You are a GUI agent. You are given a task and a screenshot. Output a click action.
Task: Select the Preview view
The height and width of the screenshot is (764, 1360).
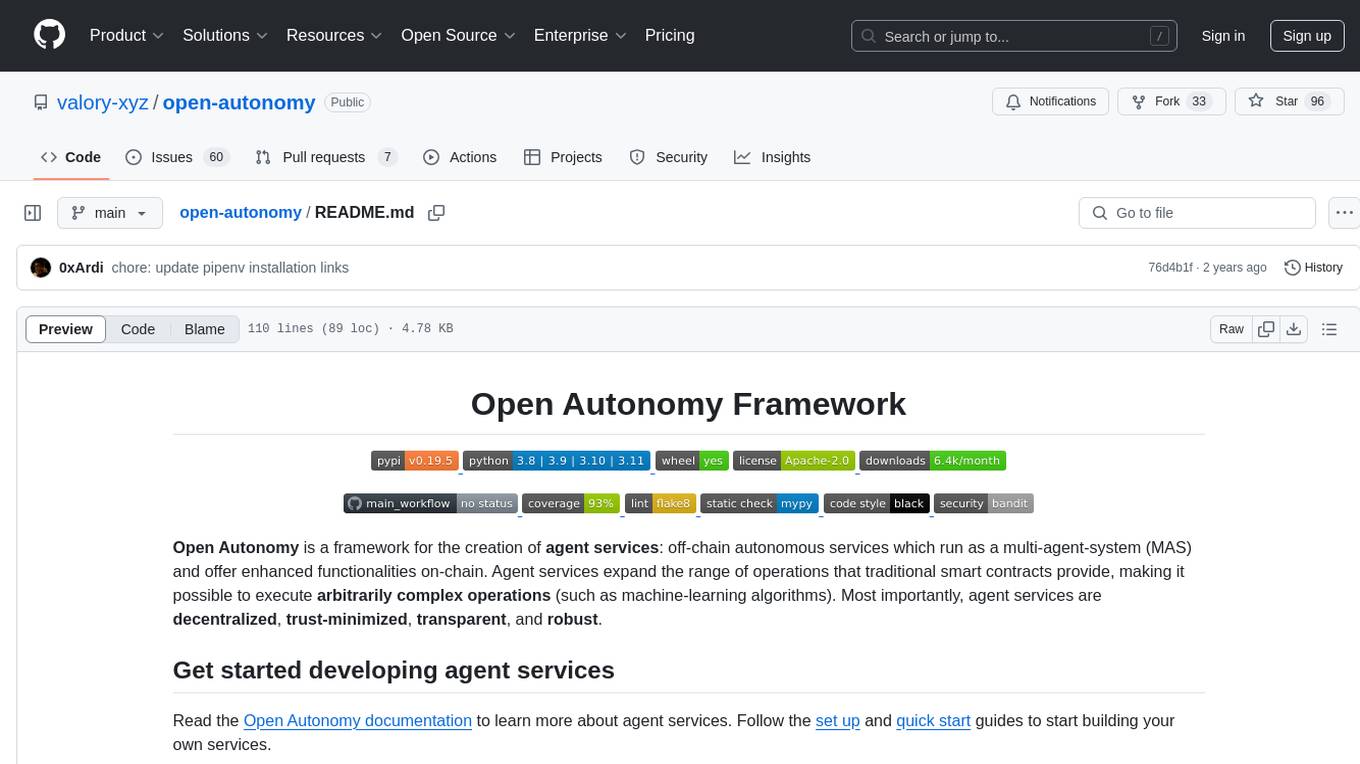pos(66,329)
